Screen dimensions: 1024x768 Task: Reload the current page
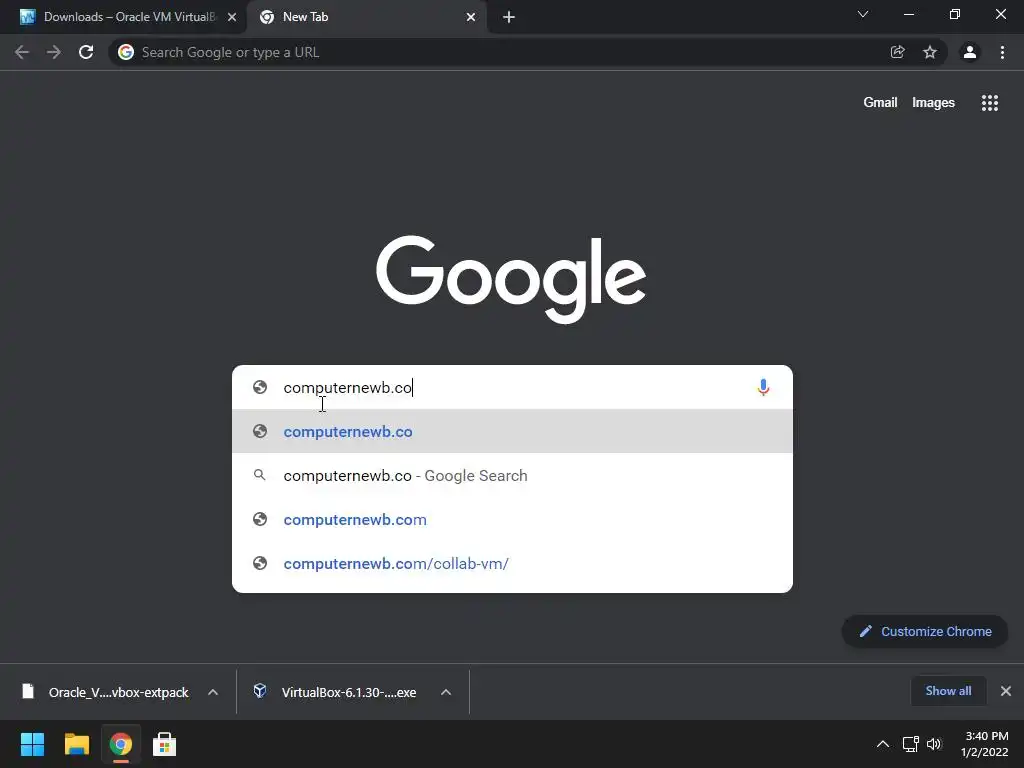tap(86, 52)
